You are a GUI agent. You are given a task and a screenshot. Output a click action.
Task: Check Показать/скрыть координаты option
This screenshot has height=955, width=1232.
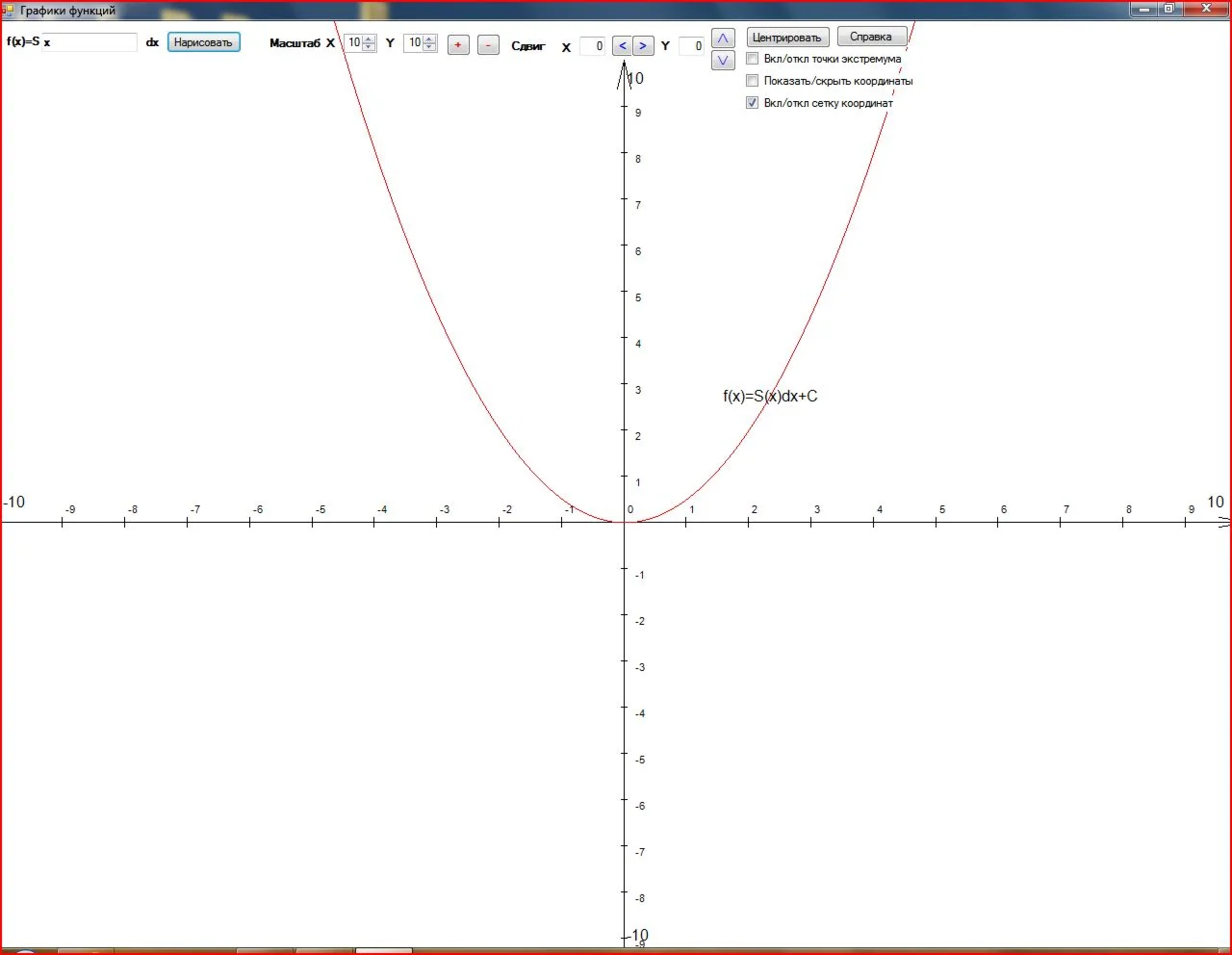(x=753, y=81)
